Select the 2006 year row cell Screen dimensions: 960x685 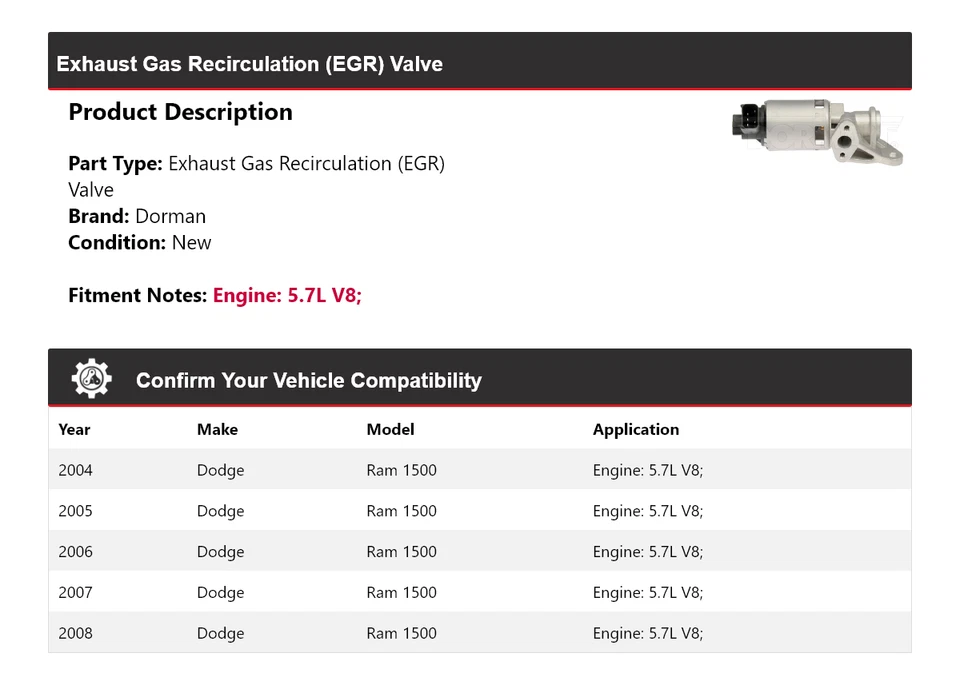[x=75, y=552]
